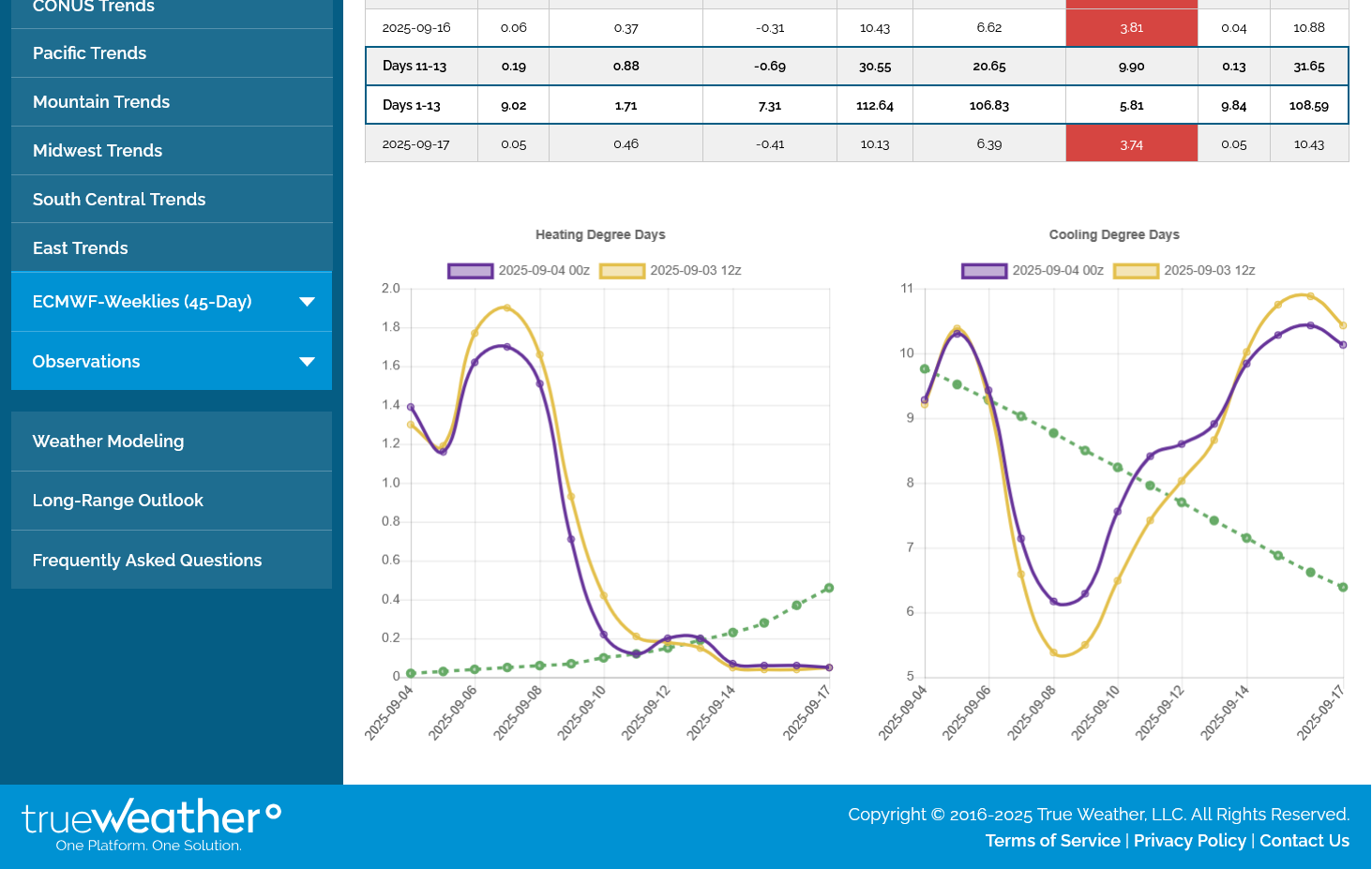Screen dimensions: 1372x869
Task: Open the Long-Range Outlook page
Action: tap(118, 501)
